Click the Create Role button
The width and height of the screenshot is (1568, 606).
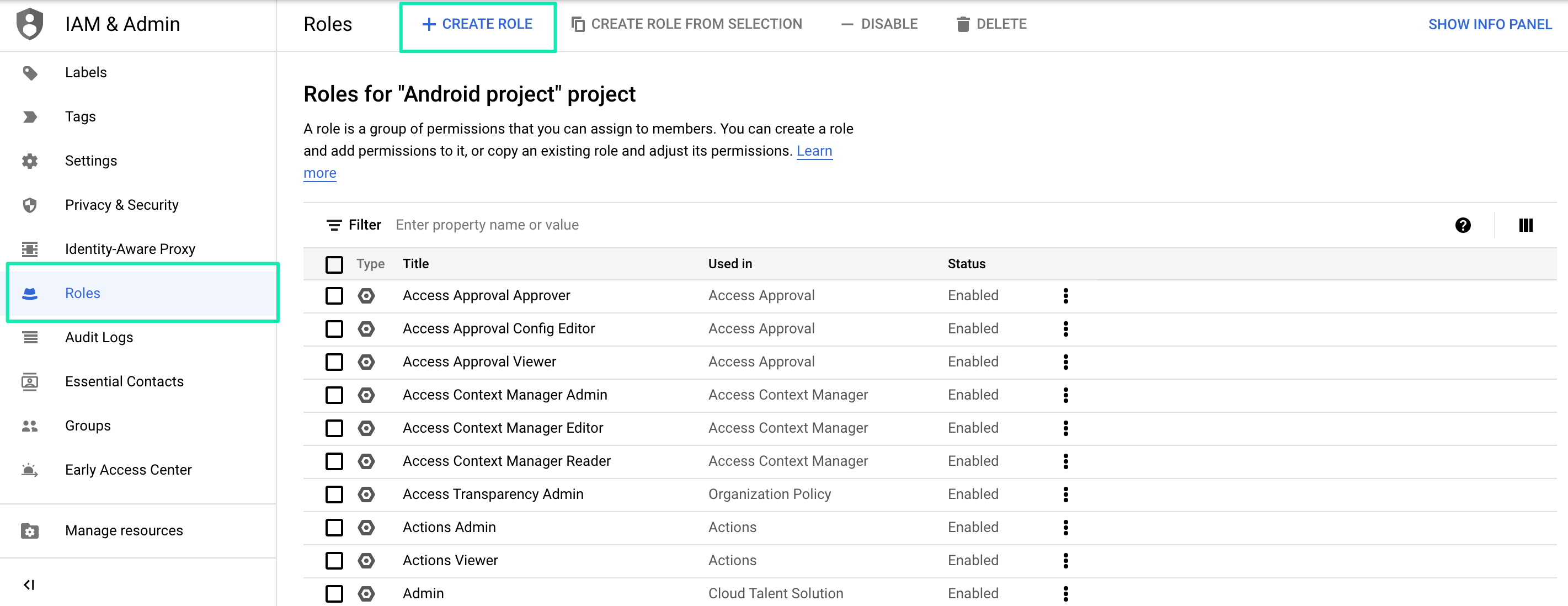pos(477,24)
